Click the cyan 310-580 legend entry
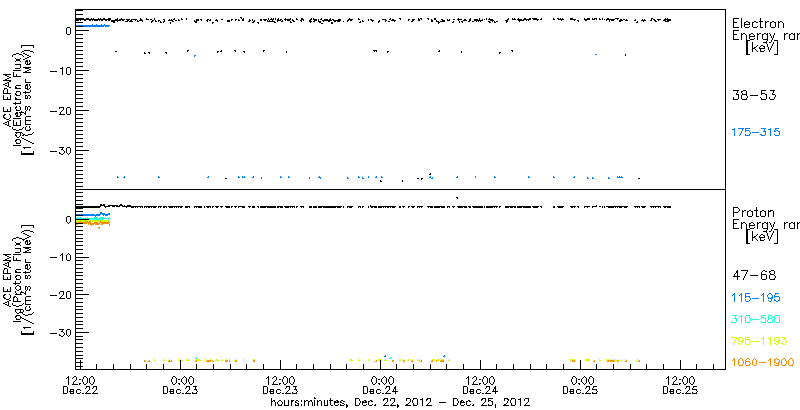800x410 pixels. 756,320
